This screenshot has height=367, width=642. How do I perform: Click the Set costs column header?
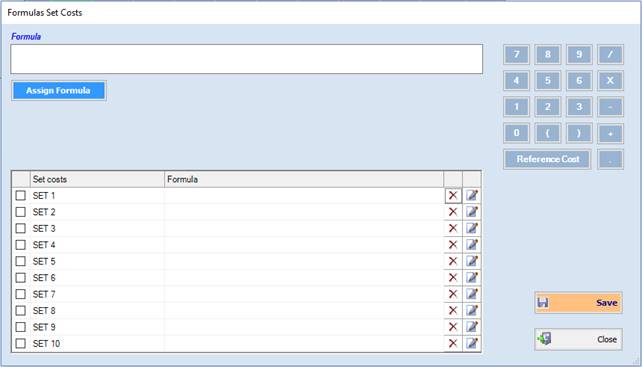coord(97,179)
